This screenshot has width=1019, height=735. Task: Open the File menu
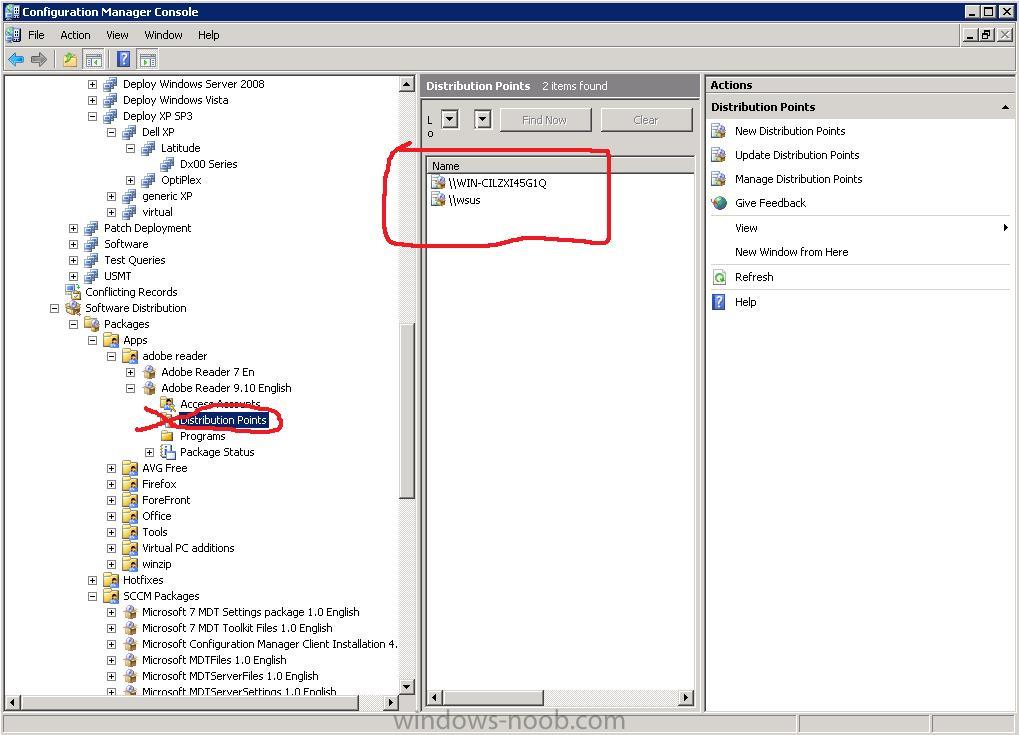pyautogui.click(x=36, y=35)
